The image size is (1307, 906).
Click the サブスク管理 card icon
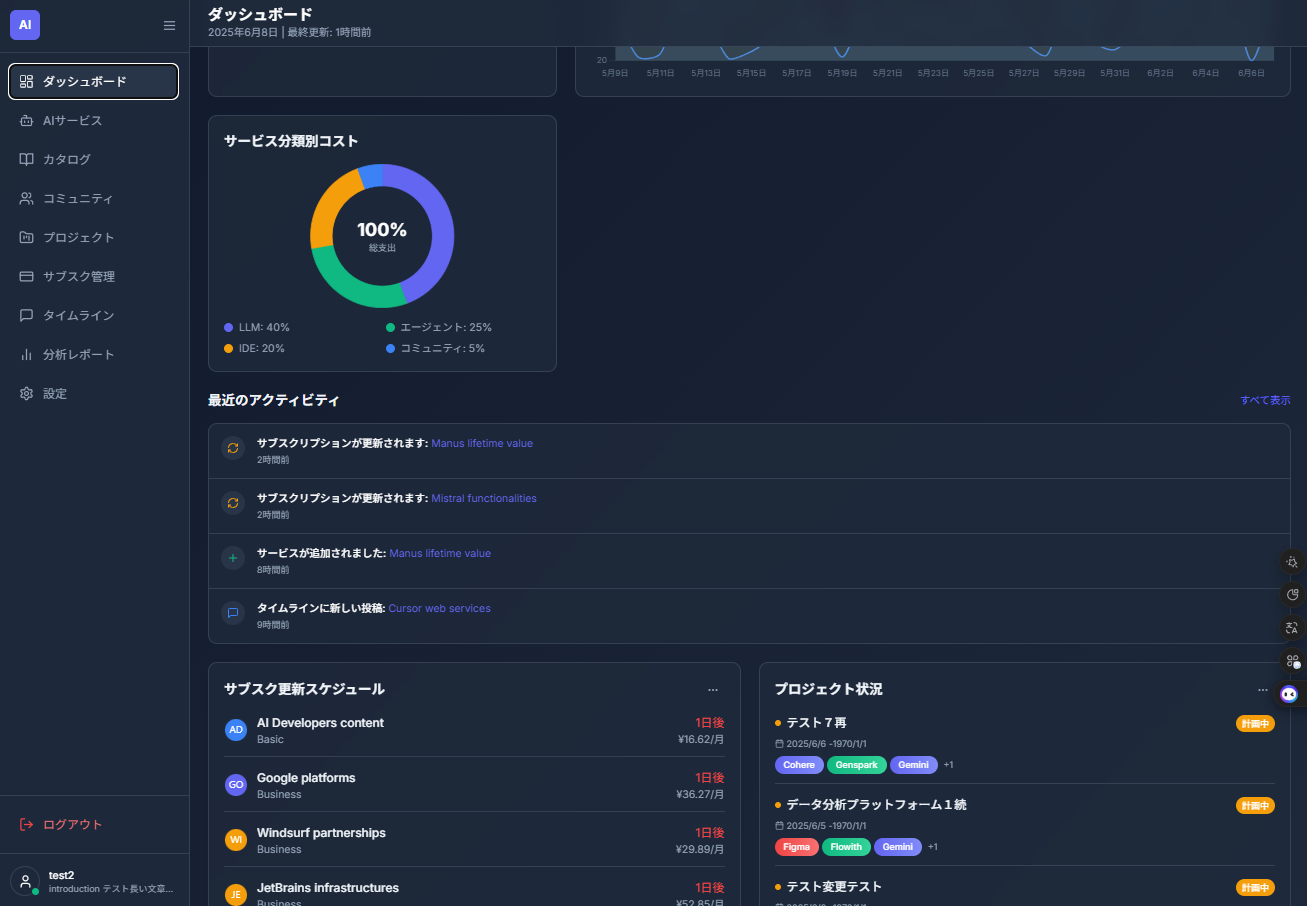(x=27, y=277)
